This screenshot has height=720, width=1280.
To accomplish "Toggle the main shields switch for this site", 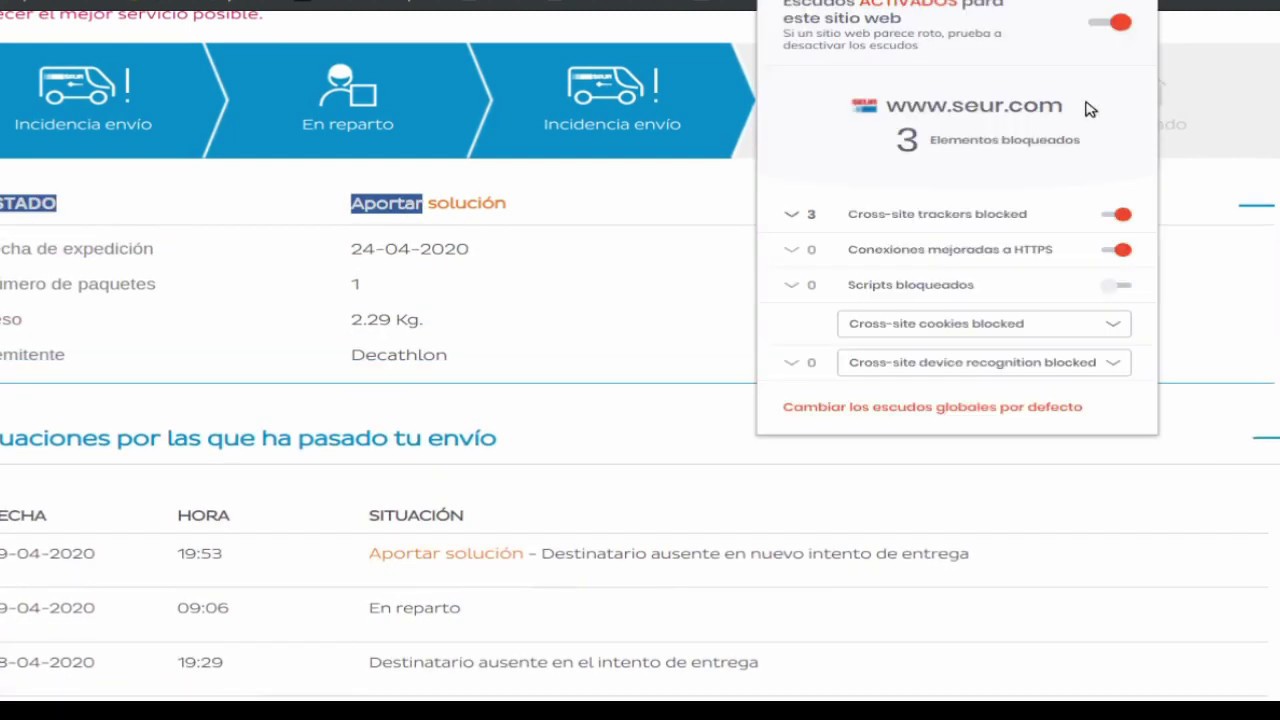I will pyautogui.click(x=1111, y=22).
